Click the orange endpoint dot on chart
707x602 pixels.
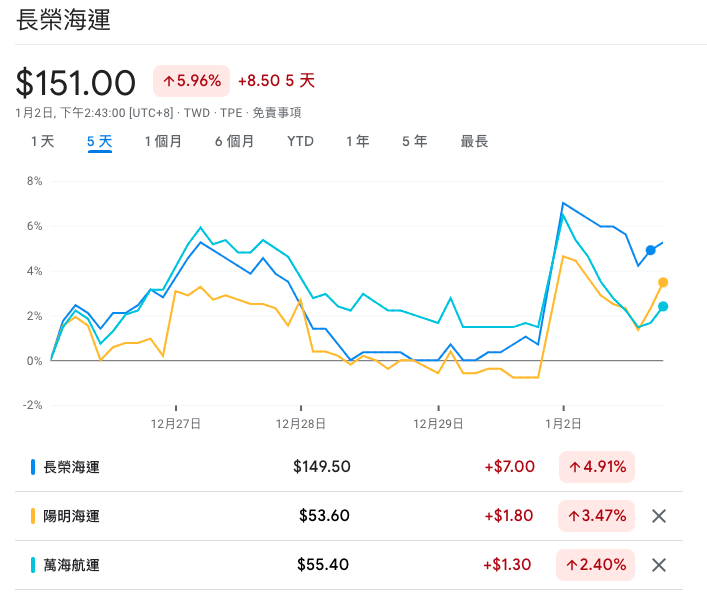tap(663, 282)
